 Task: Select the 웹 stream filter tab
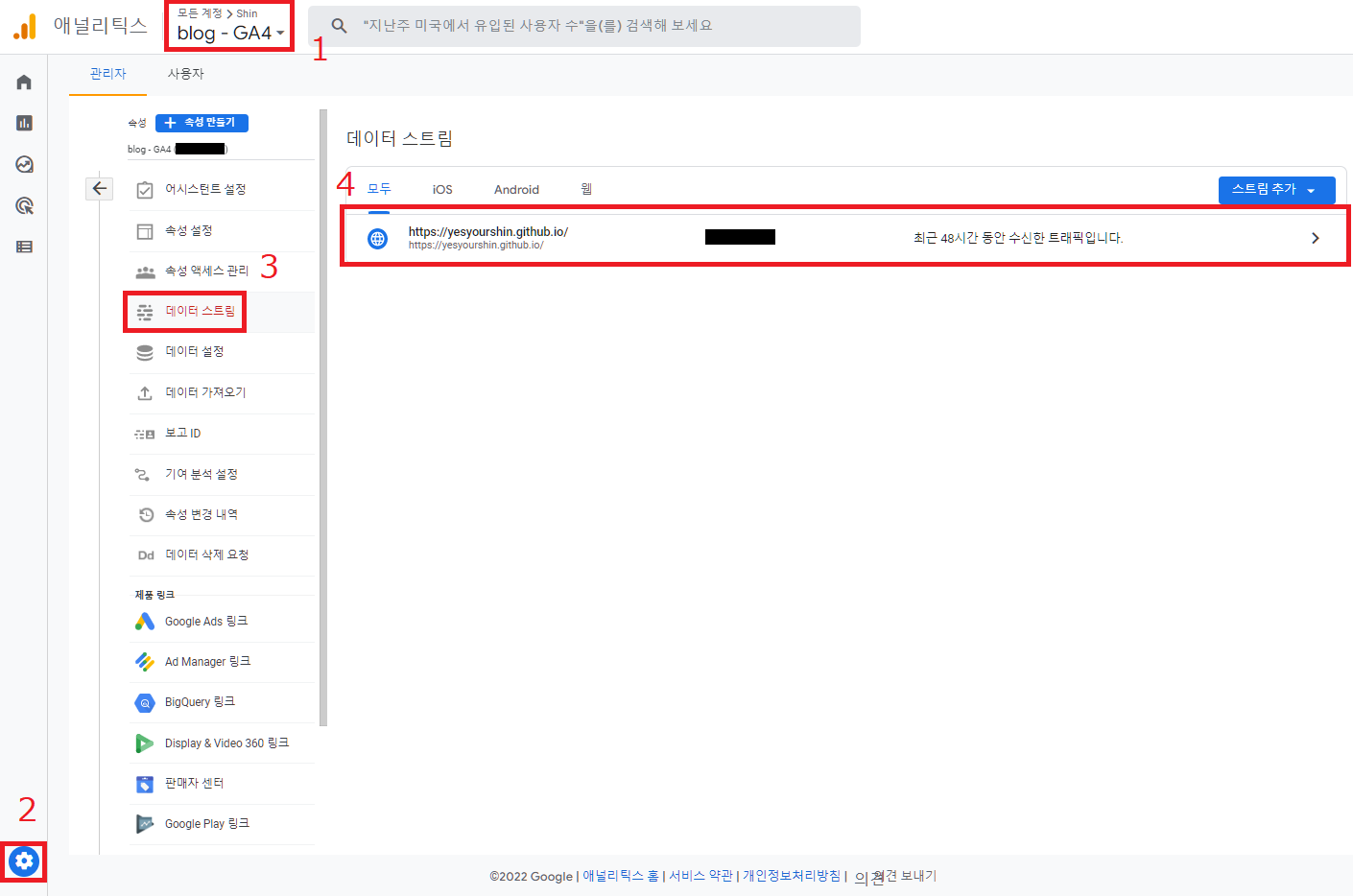click(x=586, y=189)
